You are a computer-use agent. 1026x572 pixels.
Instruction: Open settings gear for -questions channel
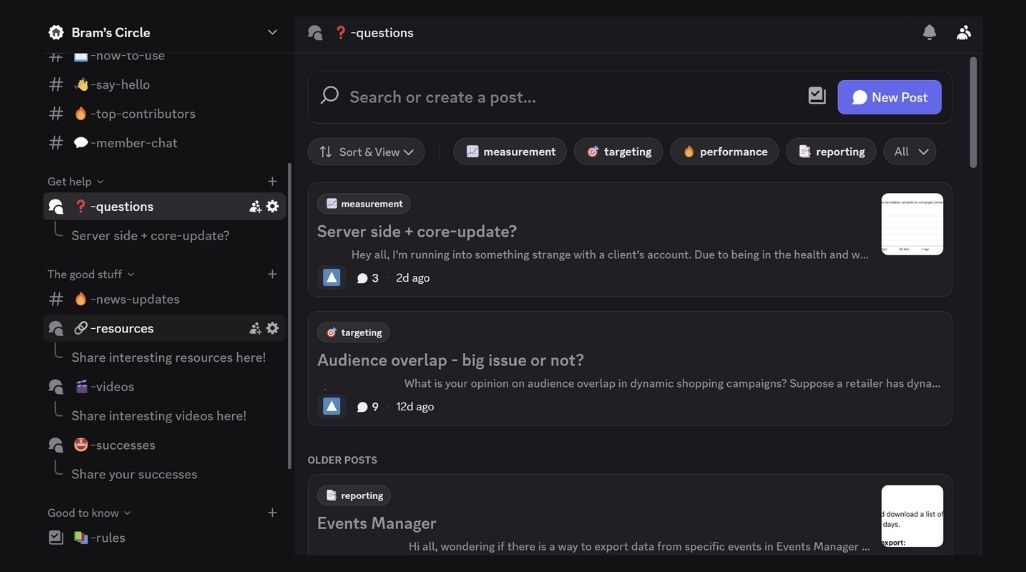(x=272, y=206)
